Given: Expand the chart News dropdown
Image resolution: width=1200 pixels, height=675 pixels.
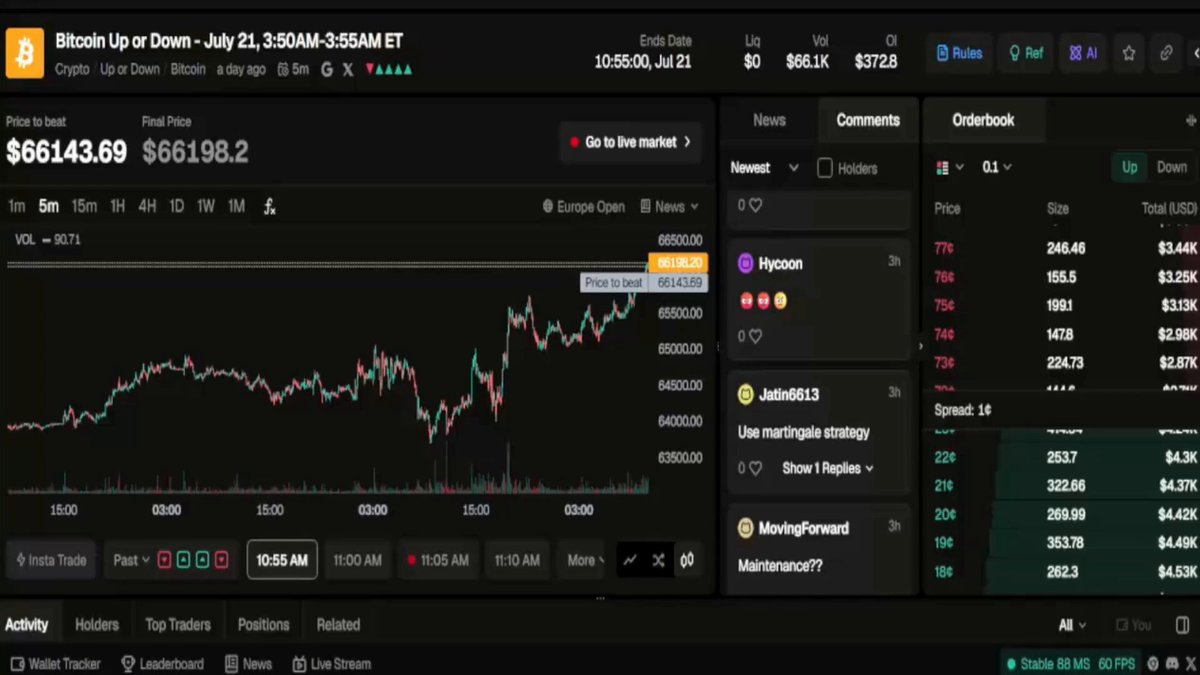Looking at the screenshot, I should tap(669, 207).
